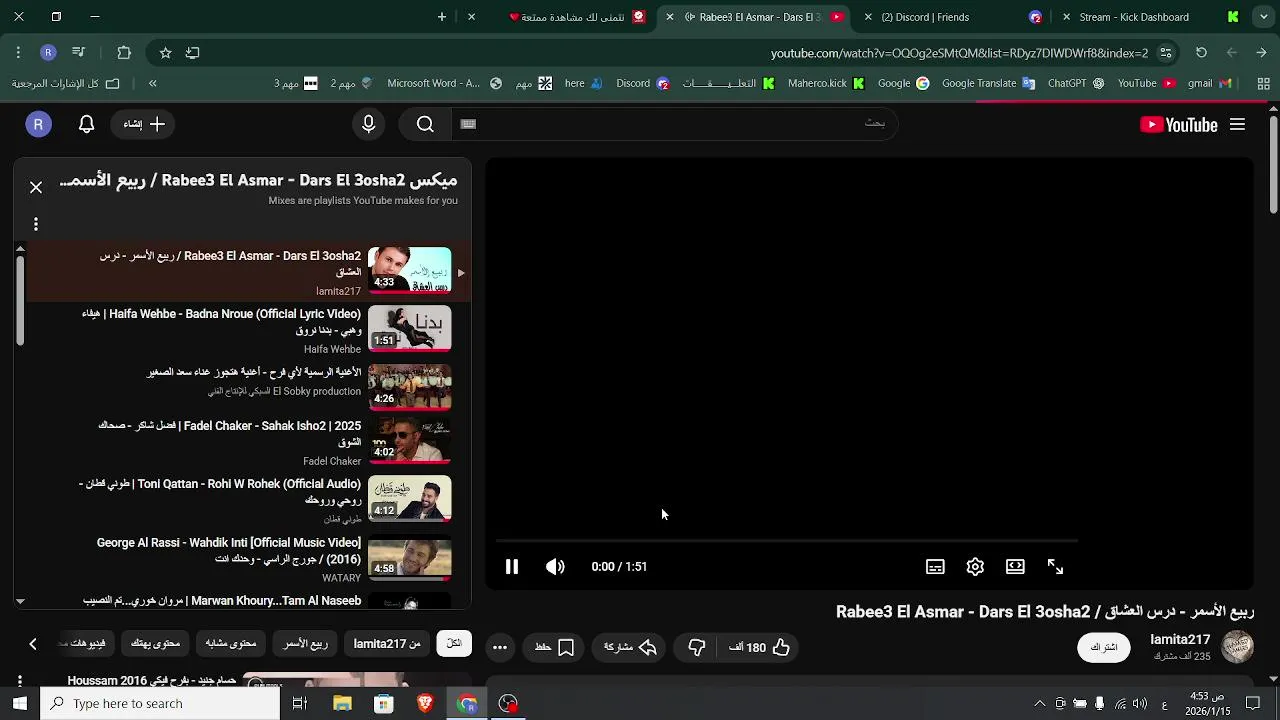Expand the system tray hidden icons

(1039, 703)
